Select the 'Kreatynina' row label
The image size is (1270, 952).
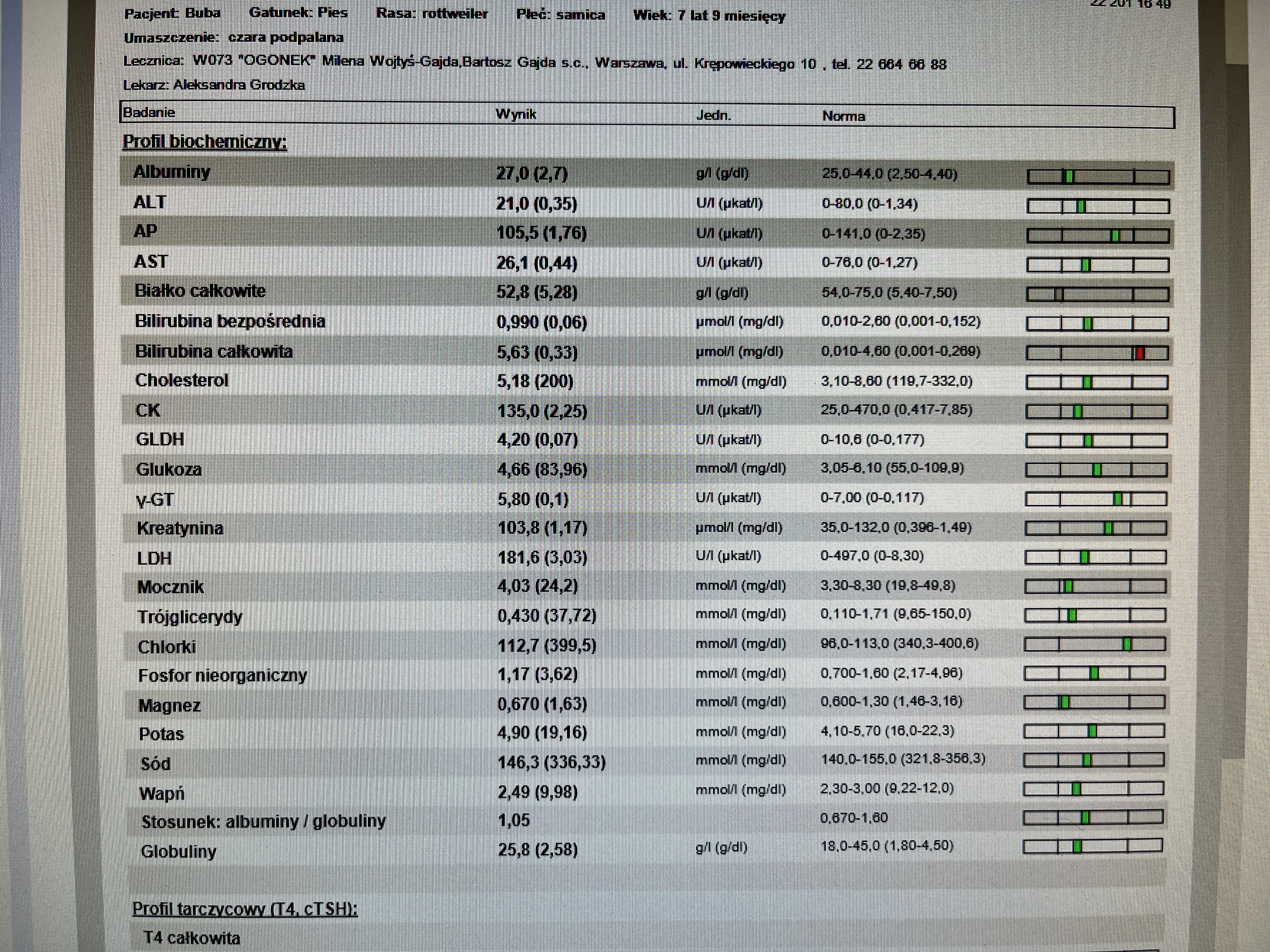(x=180, y=529)
